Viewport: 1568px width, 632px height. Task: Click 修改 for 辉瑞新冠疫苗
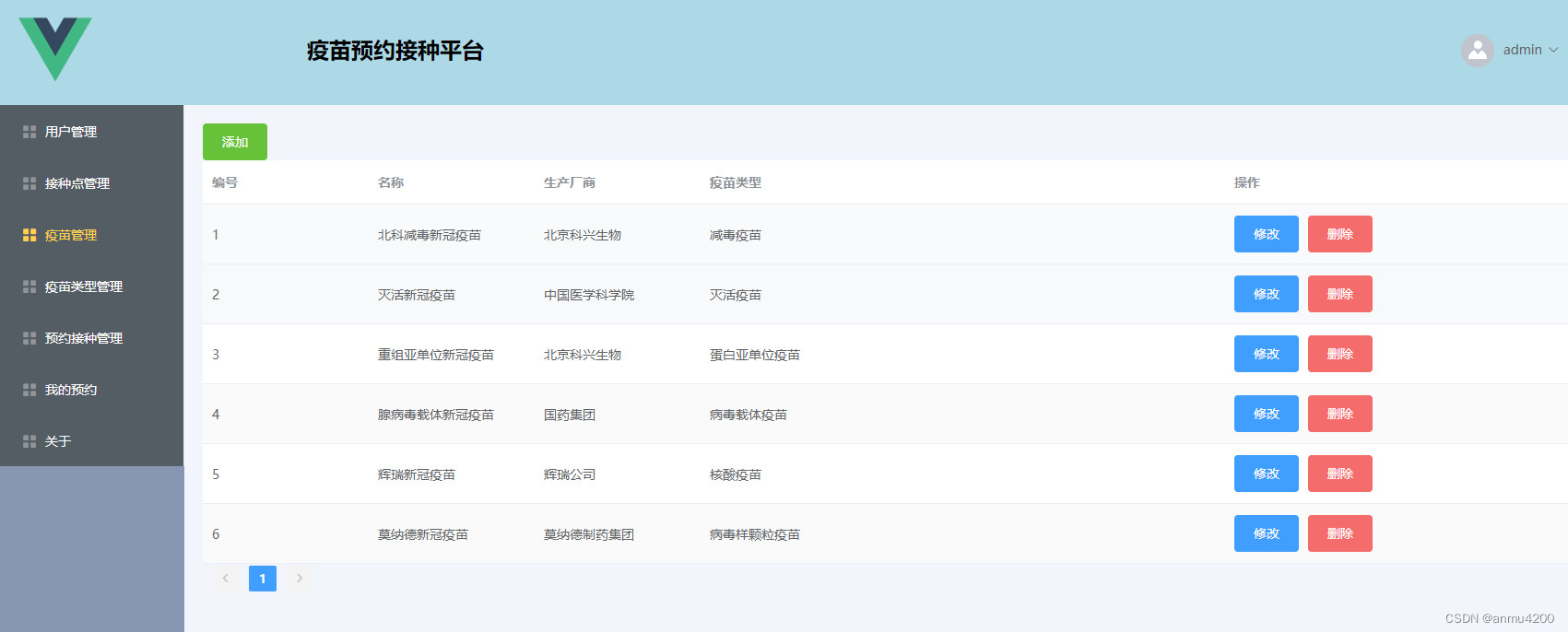tap(1267, 474)
